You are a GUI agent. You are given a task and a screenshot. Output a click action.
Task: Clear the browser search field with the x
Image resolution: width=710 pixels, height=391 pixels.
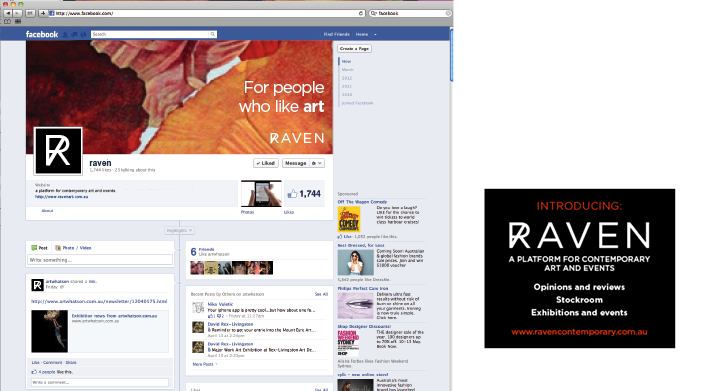click(x=448, y=14)
